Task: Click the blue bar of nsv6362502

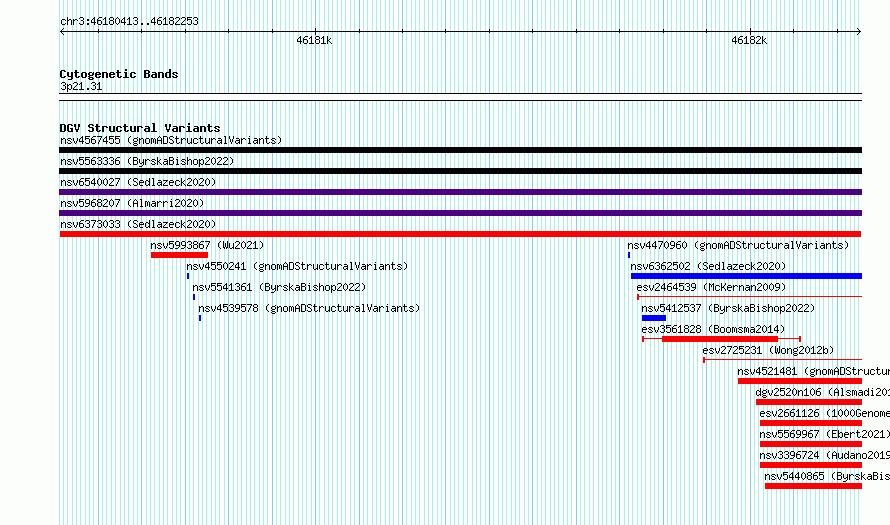Action: [746, 276]
